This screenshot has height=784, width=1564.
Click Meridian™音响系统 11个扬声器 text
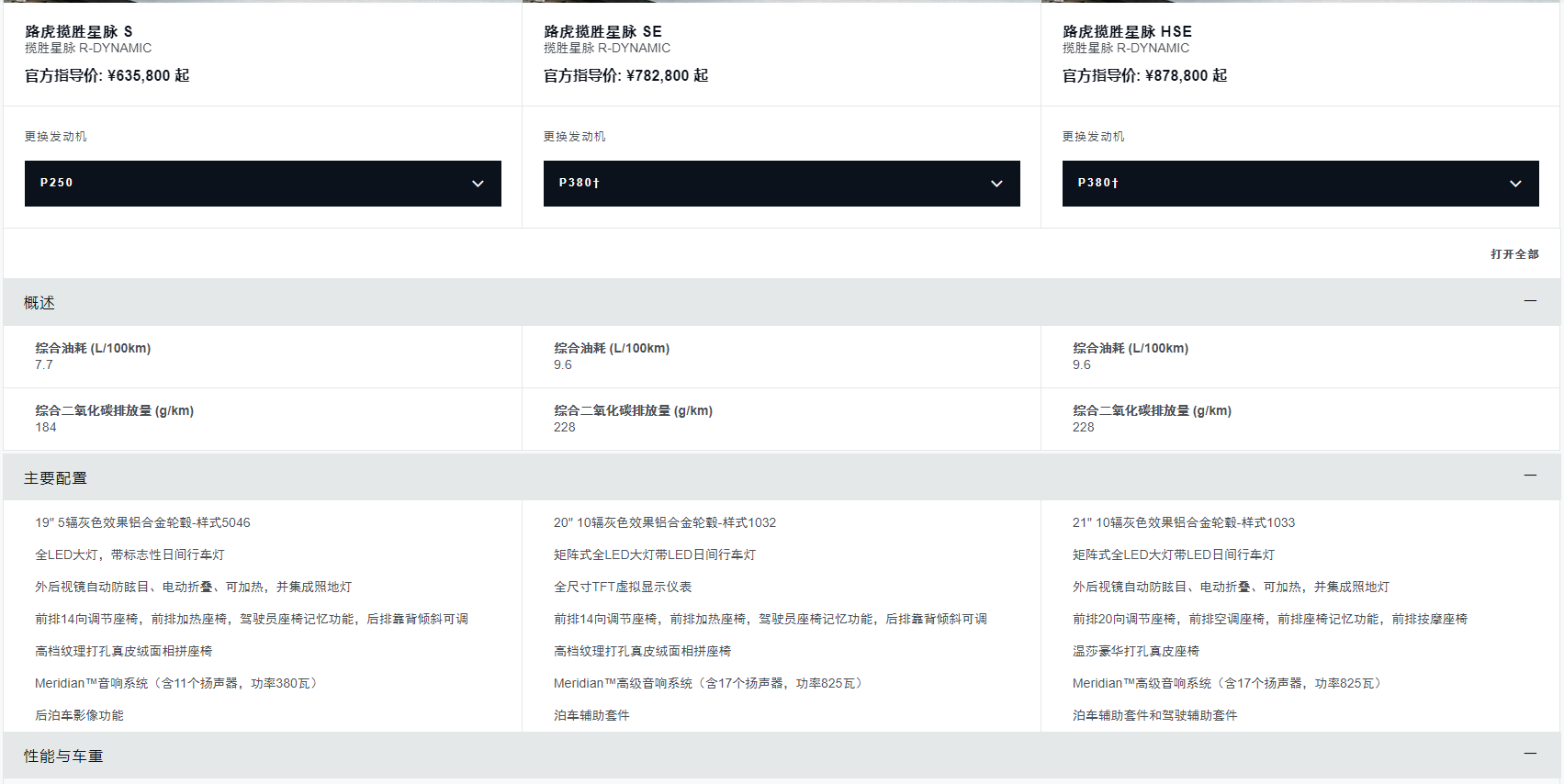(176, 683)
